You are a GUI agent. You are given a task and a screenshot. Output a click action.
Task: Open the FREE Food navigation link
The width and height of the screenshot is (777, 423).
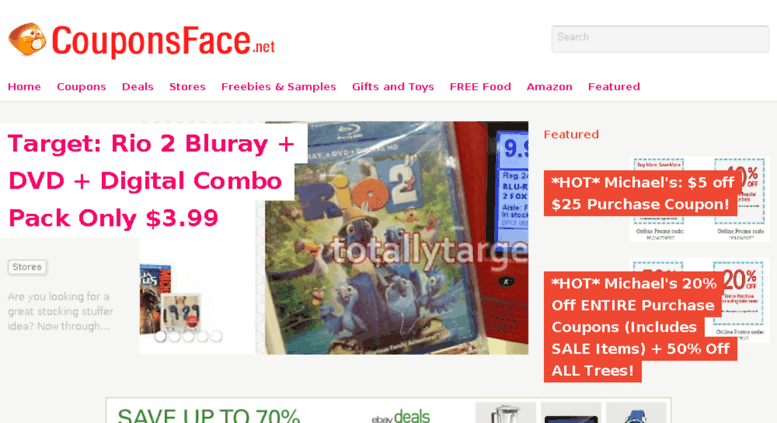pyautogui.click(x=480, y=87)
